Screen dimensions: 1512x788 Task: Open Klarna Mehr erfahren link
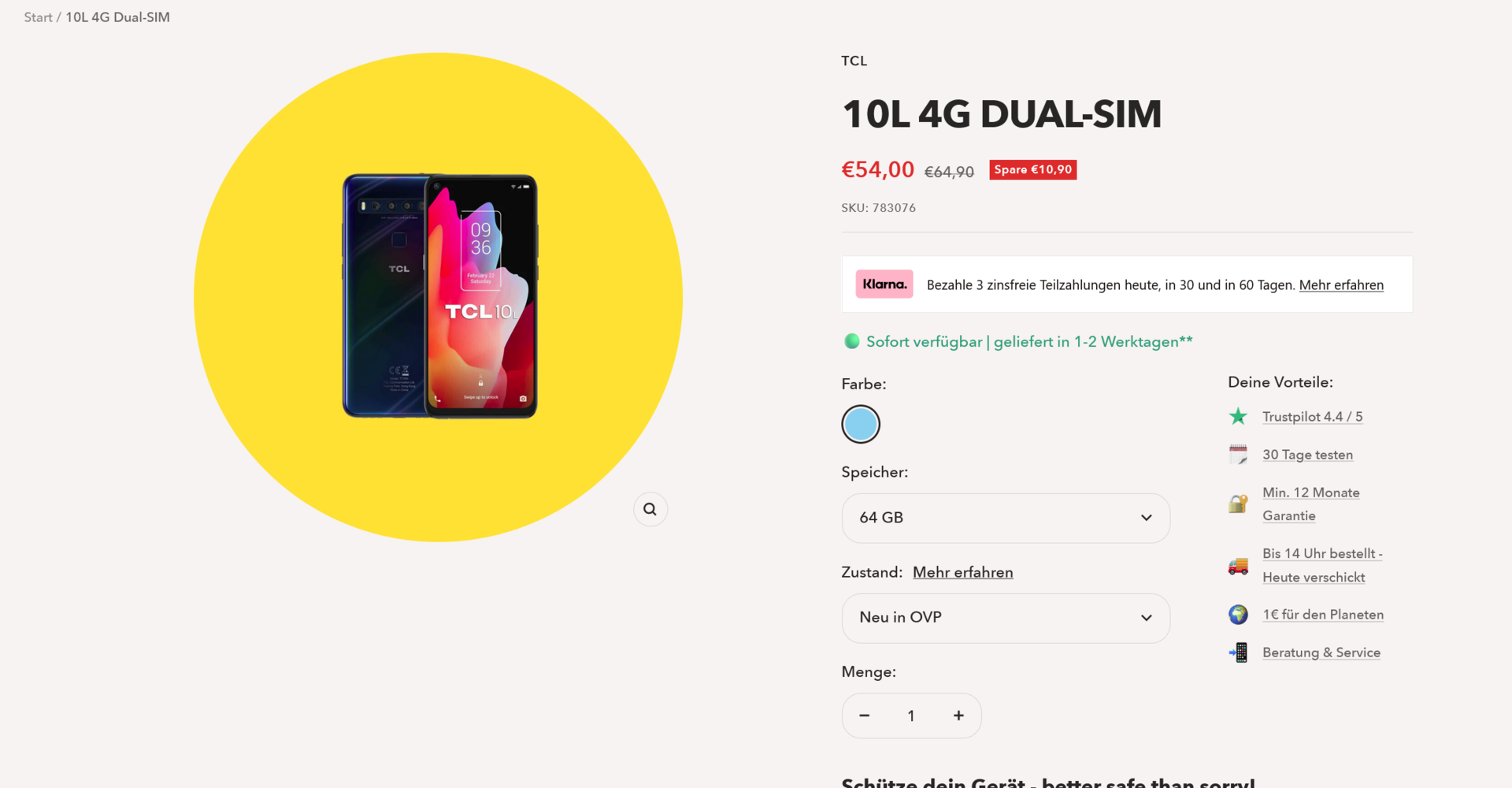click(x=1341, y=284)
